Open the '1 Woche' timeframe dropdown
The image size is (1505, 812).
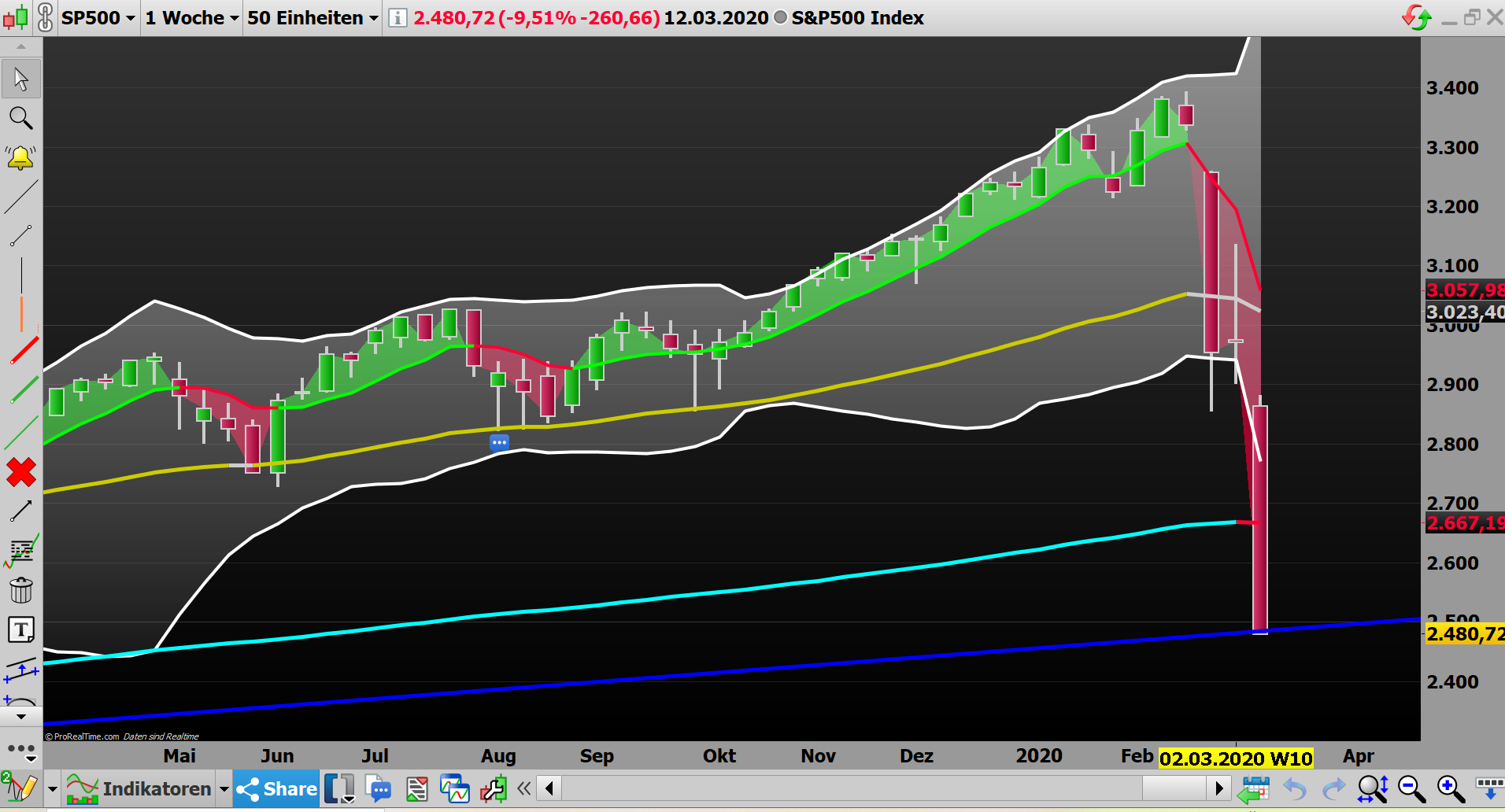[190, 17]
